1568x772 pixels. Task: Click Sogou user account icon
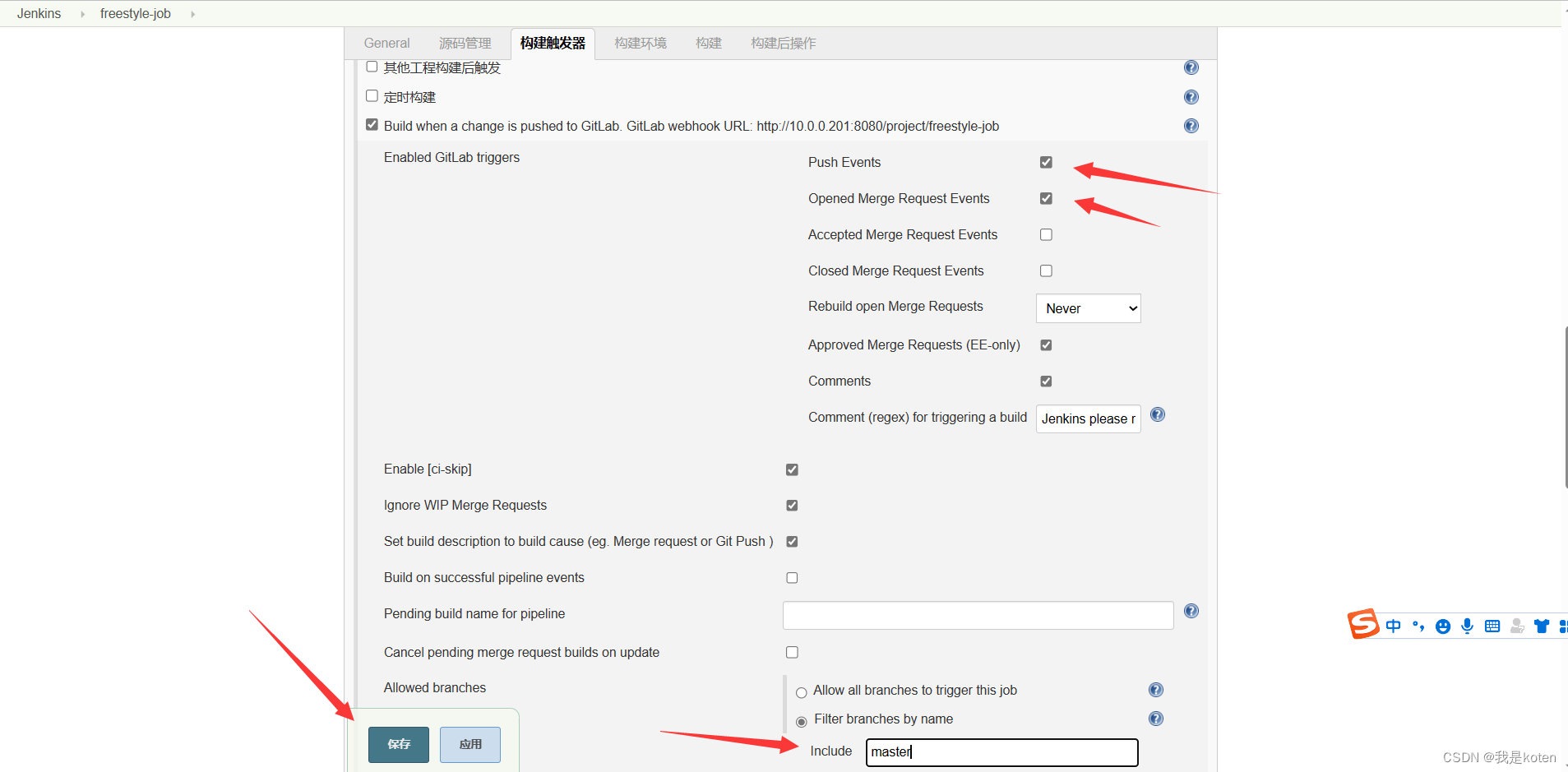[x=1517, y=626]
